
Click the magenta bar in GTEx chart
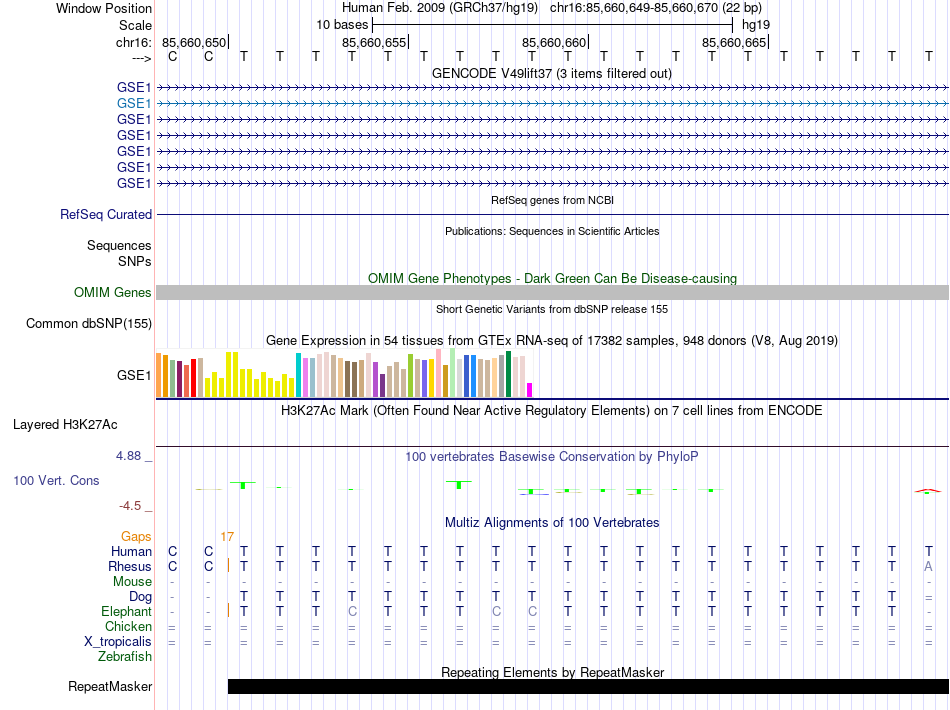(x=530, y=390)
